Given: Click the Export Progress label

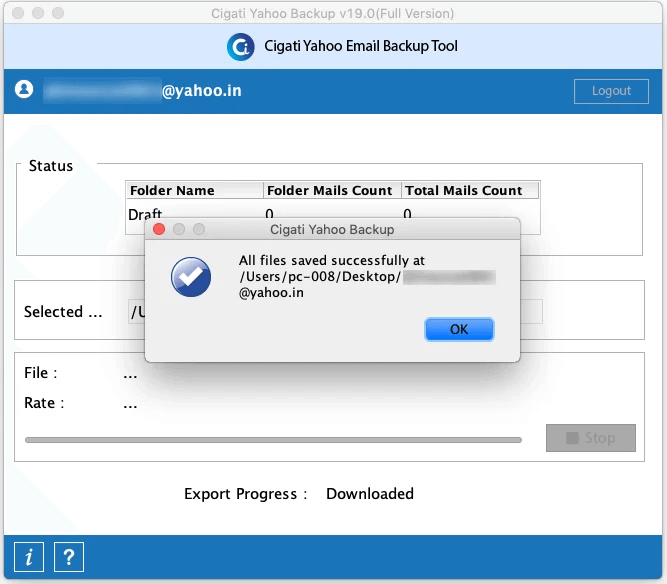Looking at the screenshot, I should pos(245,494).
